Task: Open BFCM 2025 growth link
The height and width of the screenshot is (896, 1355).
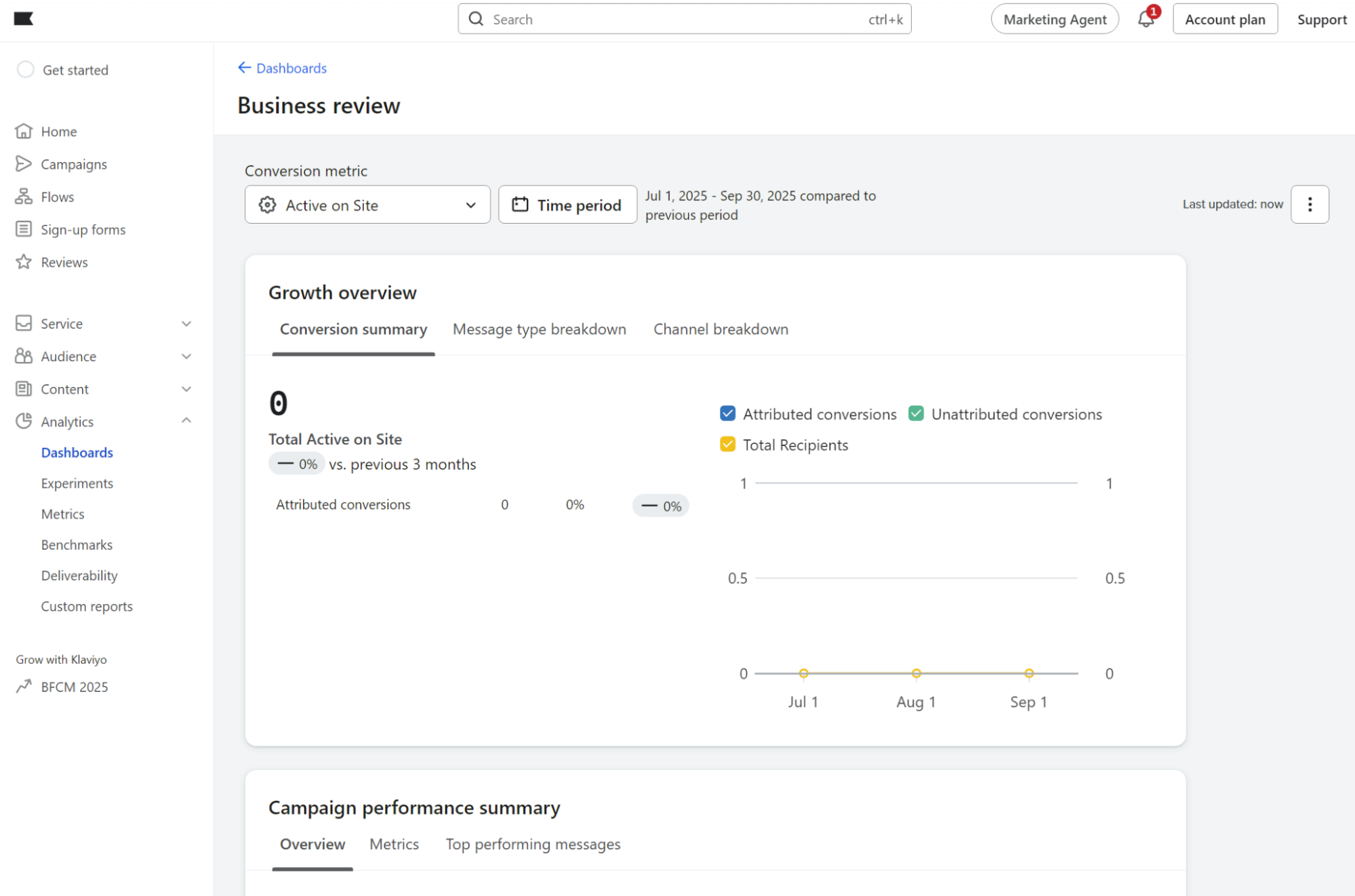Action: (73, 687)
